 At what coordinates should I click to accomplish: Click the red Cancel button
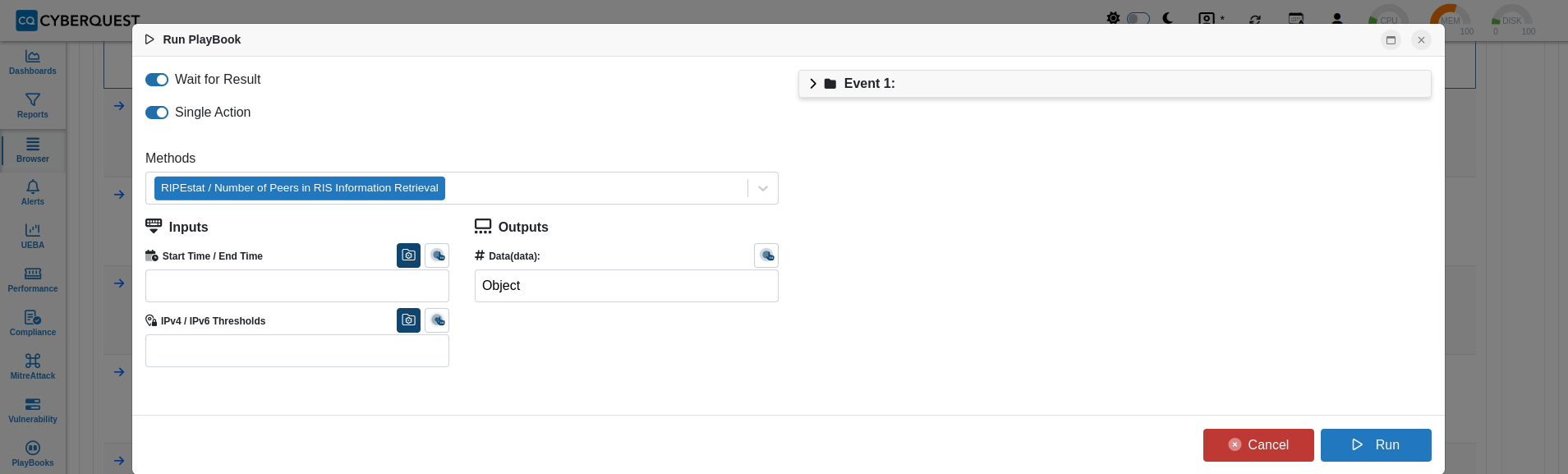click(1258, 445)
